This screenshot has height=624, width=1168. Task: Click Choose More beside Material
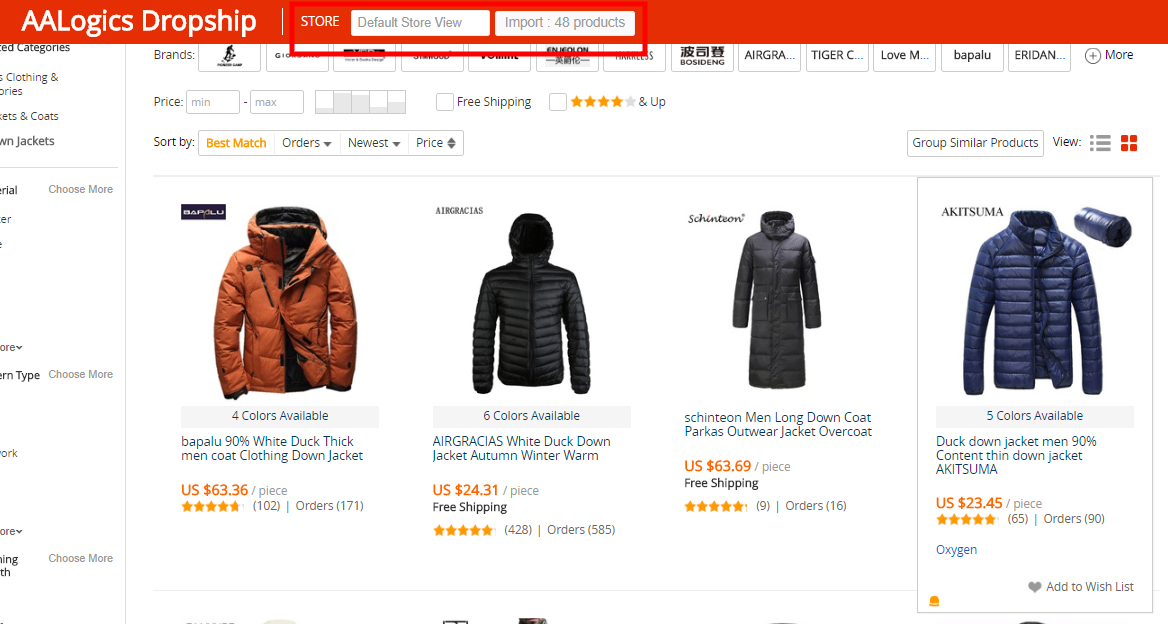(x=80, y=189)
